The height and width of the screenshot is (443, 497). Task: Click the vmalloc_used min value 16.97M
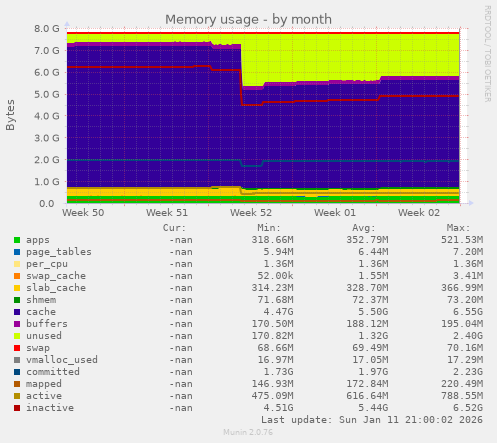[x=276, y=360]
